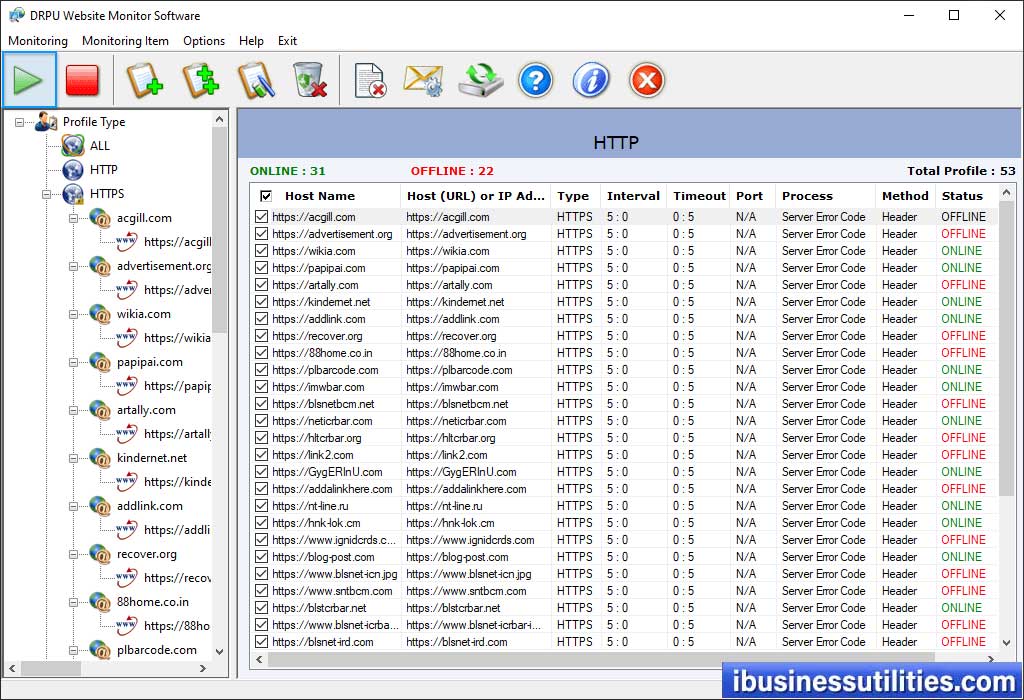Open about info blue i icon
Screen dimensions: 1024x700
pos(591,80)
